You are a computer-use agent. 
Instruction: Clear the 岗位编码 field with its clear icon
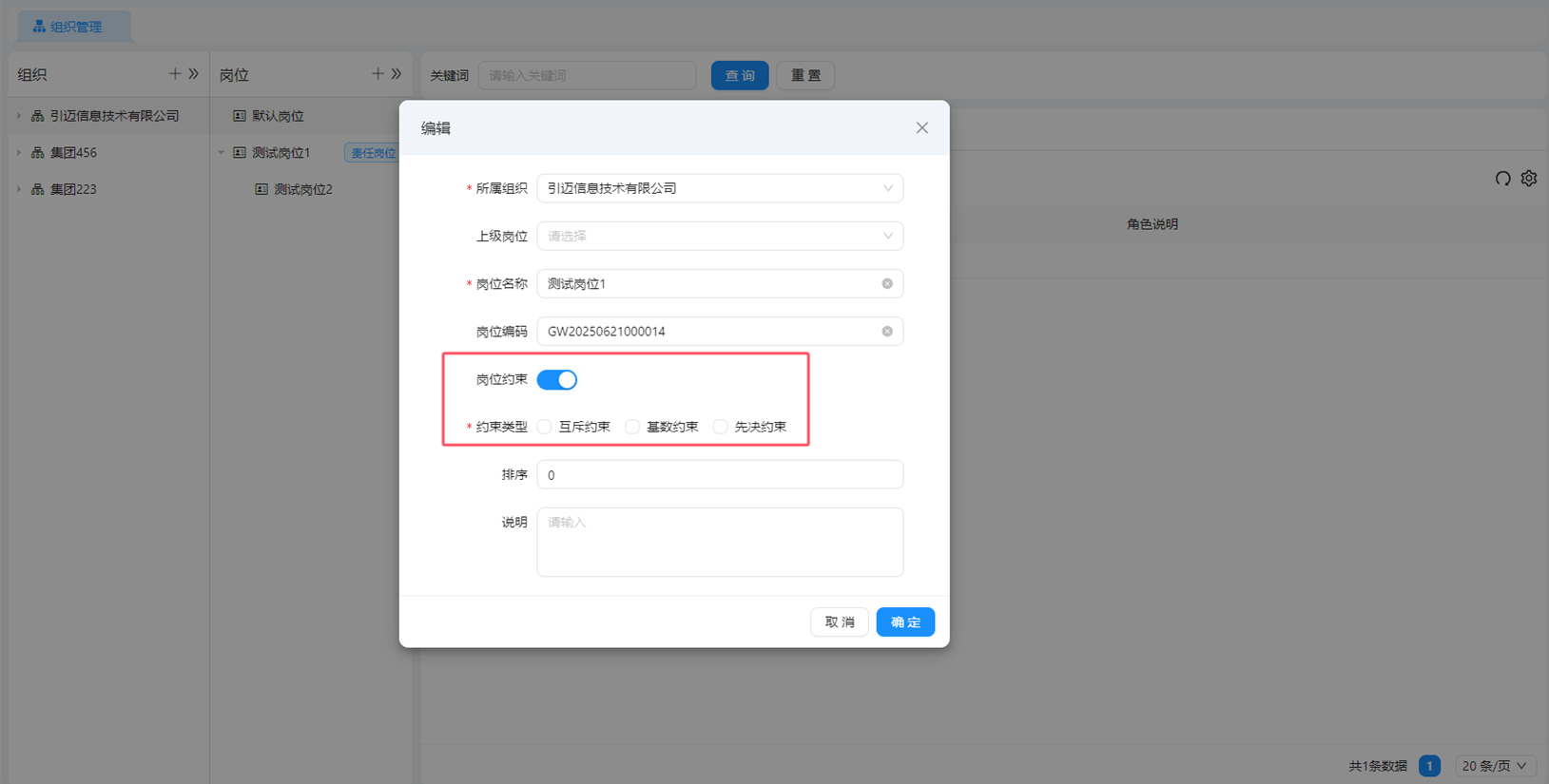[887, 332]
